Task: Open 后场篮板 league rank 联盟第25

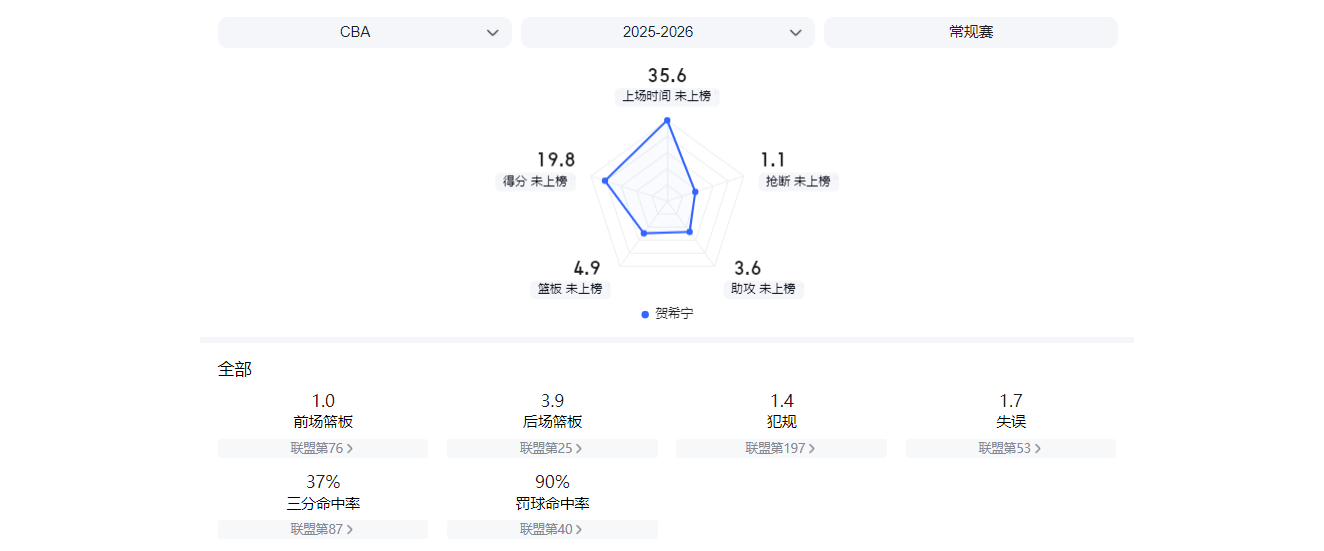Action: (551, 448)
